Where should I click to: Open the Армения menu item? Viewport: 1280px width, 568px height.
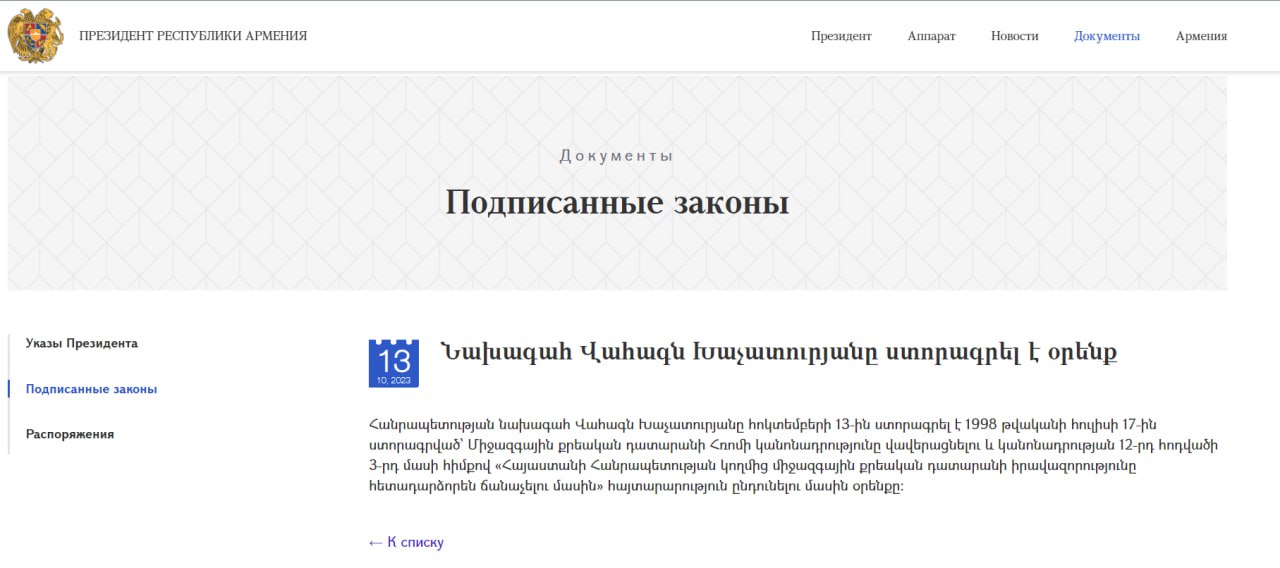1201,36
